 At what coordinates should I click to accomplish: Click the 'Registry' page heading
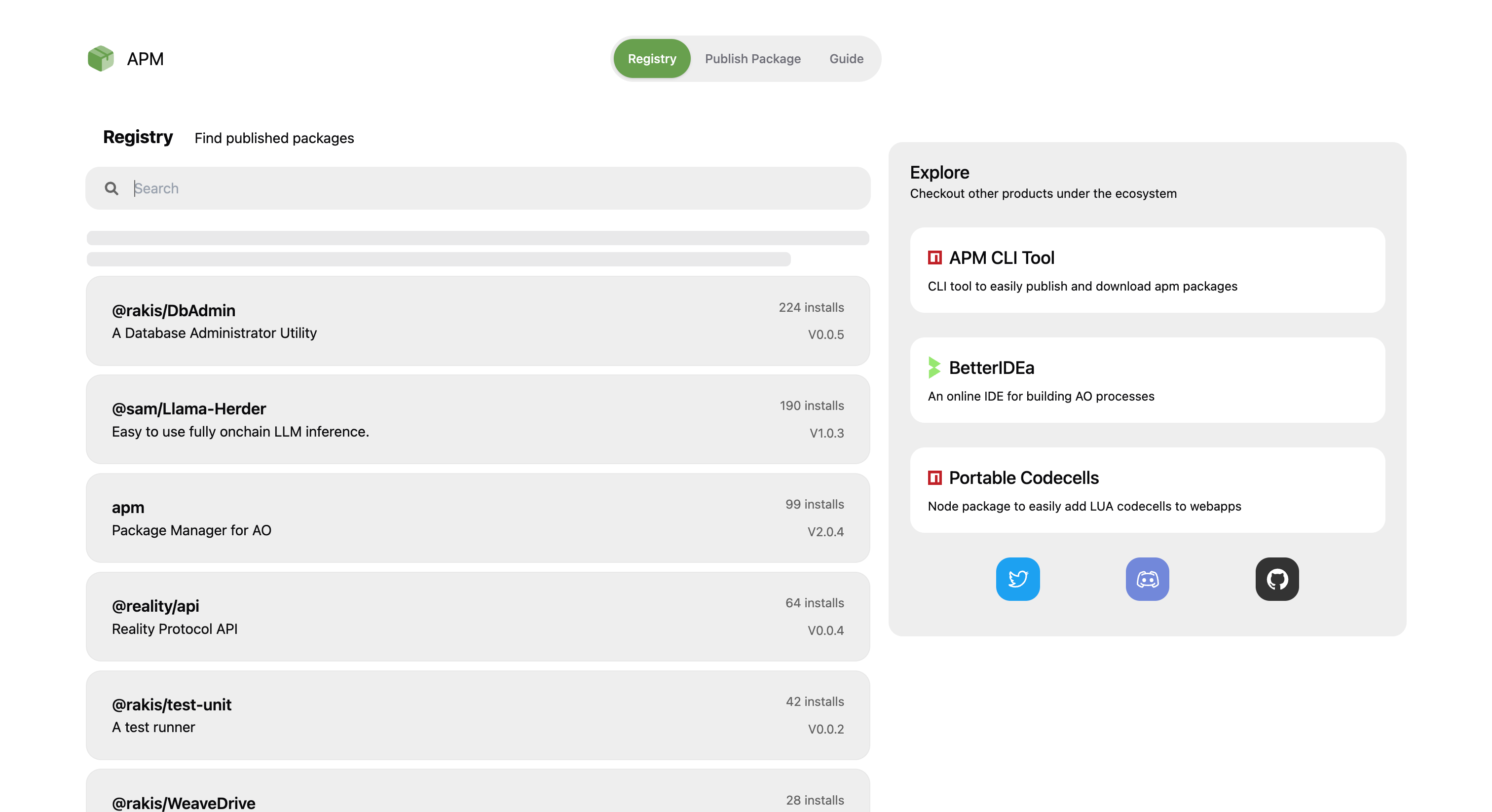[138, 137]
